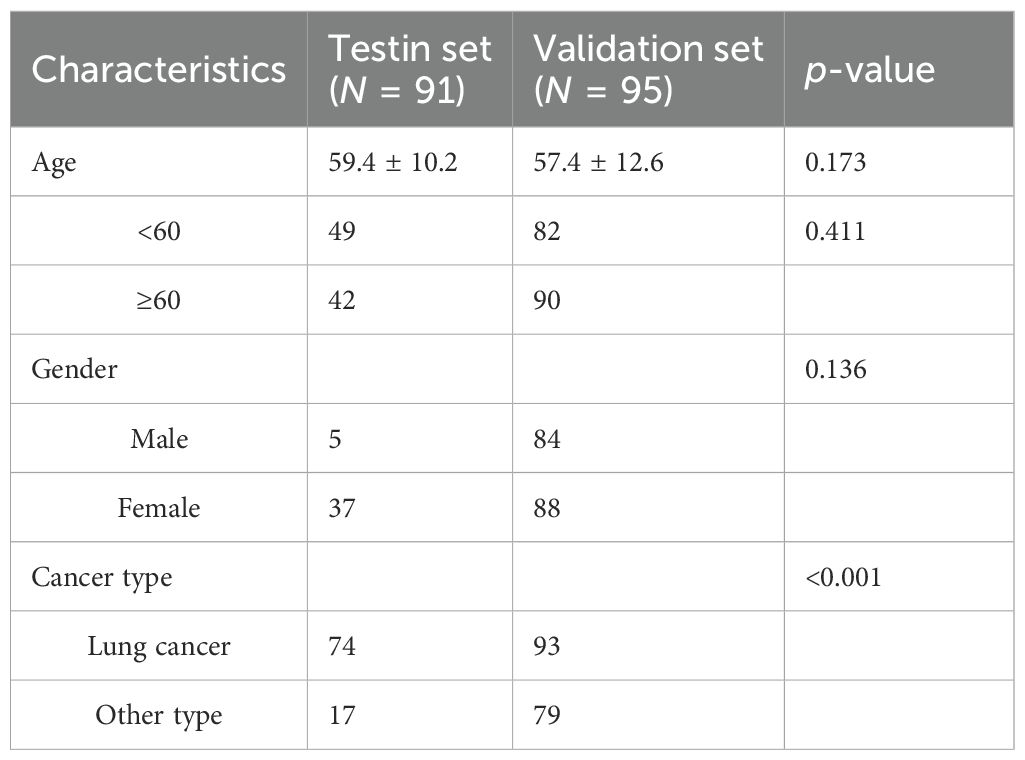Select the Gender row label
1025x760 pixels.
[74, 370]
